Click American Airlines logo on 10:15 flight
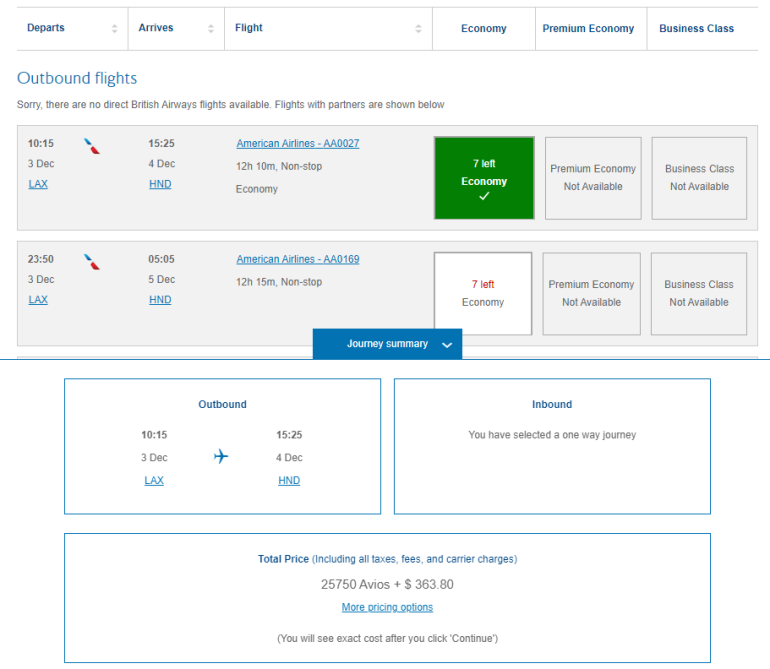This screenshot has height=669, width=770. (x=92, y=146)
